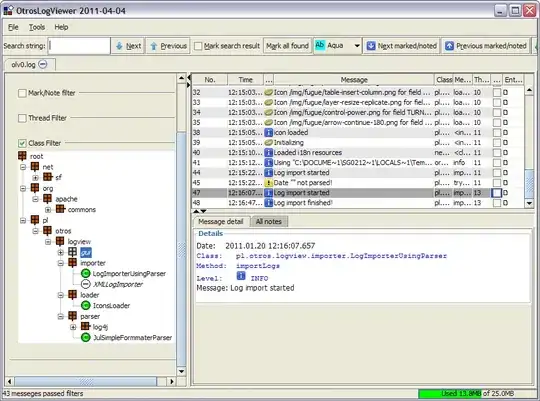
Task: Enable the Thread Filter checkbox
Action: pyautogui.click(x=22, y=118)
